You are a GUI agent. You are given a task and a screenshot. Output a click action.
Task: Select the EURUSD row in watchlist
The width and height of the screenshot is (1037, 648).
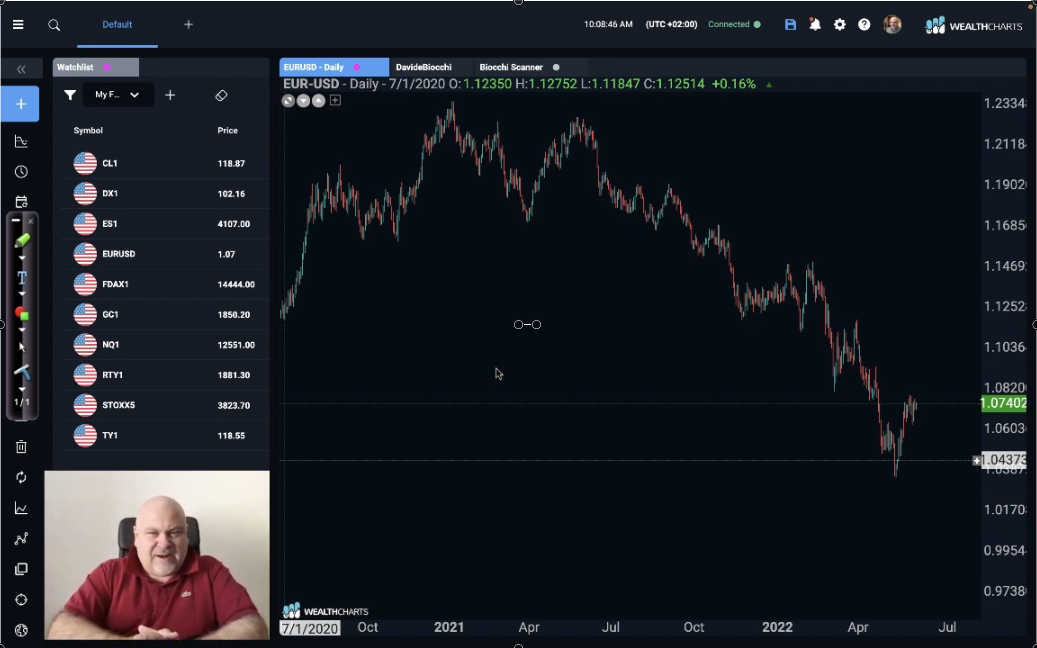(x=165, y=254)
